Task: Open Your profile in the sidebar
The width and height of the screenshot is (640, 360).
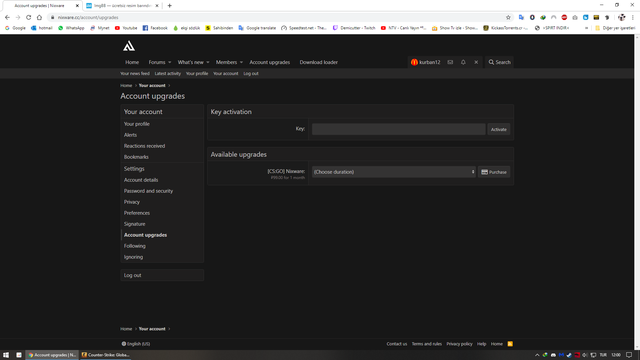Action: pyautogui.click(x=137, y=124)
